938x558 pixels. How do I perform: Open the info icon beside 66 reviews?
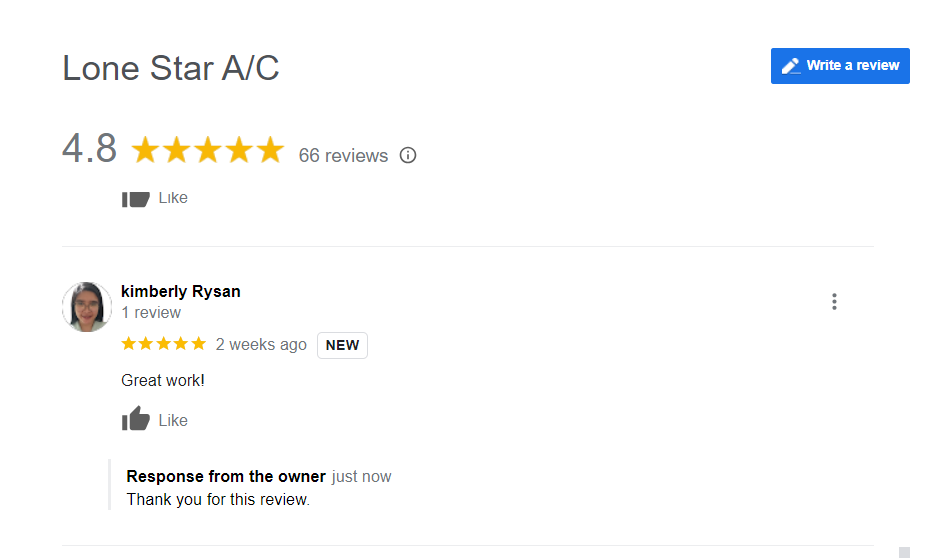click(x=408, y=155)
